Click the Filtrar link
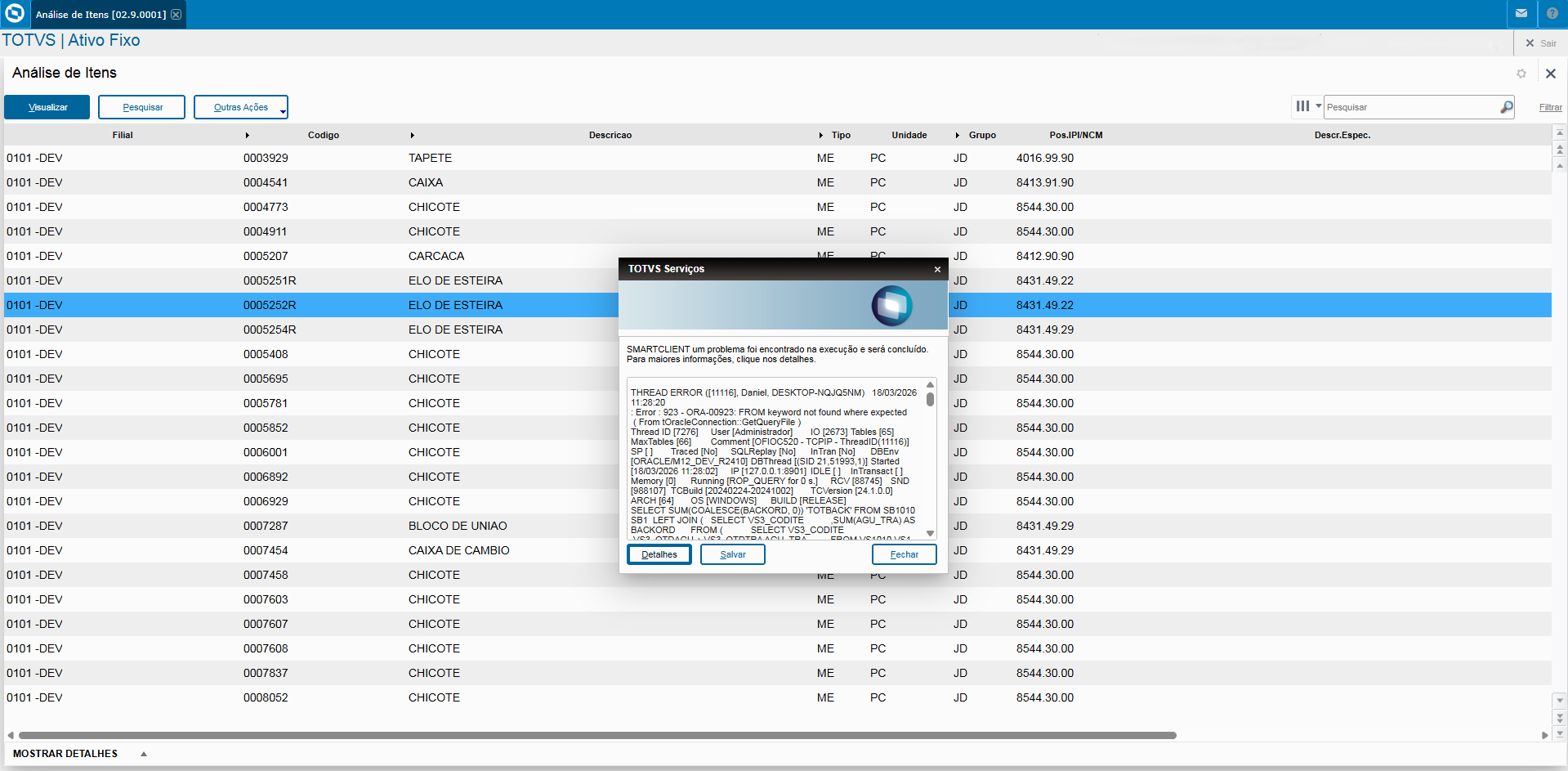1568x771 pixels. point(1550,107)
